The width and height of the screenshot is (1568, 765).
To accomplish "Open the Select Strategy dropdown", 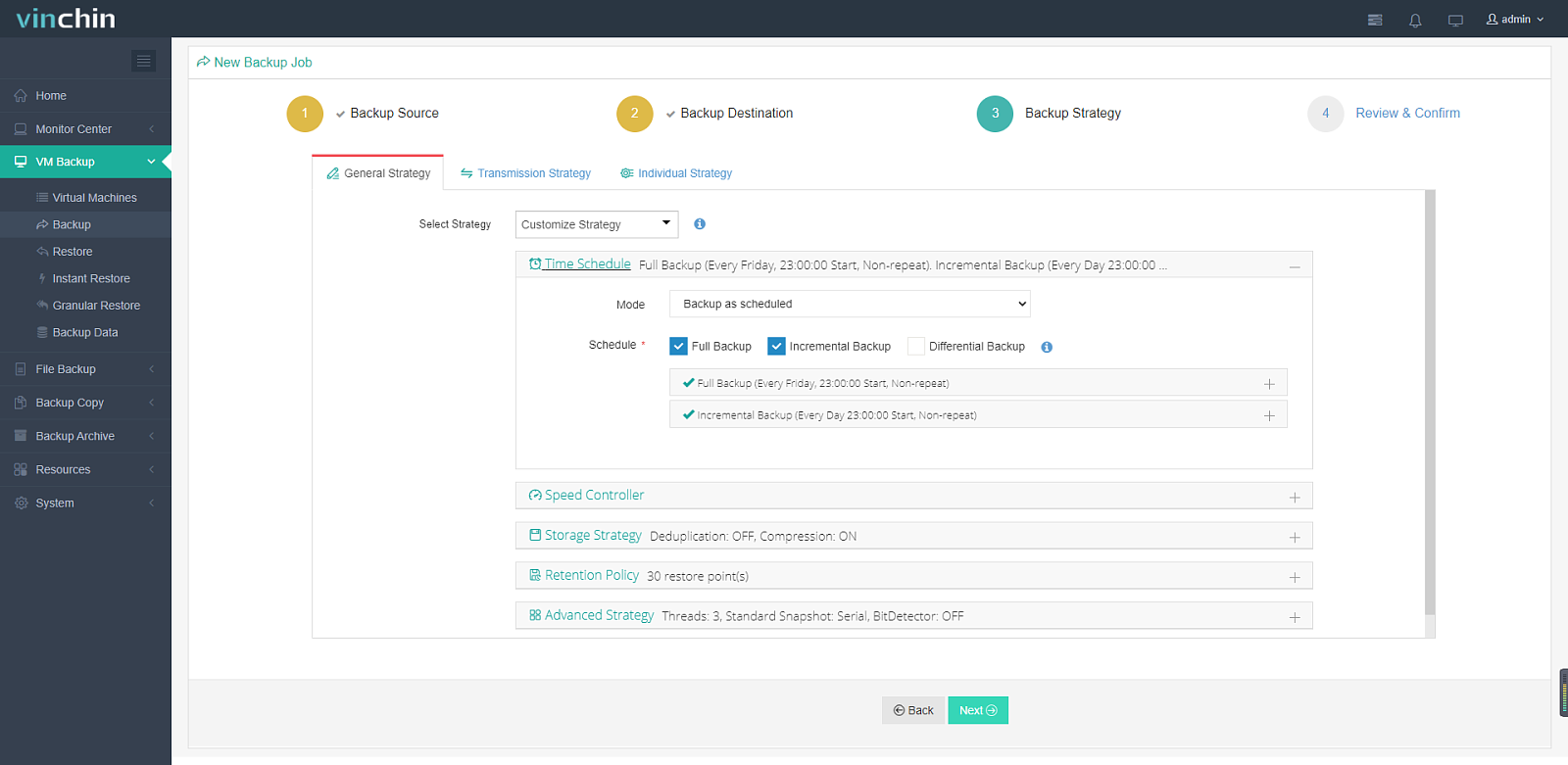I will (597, 224).
